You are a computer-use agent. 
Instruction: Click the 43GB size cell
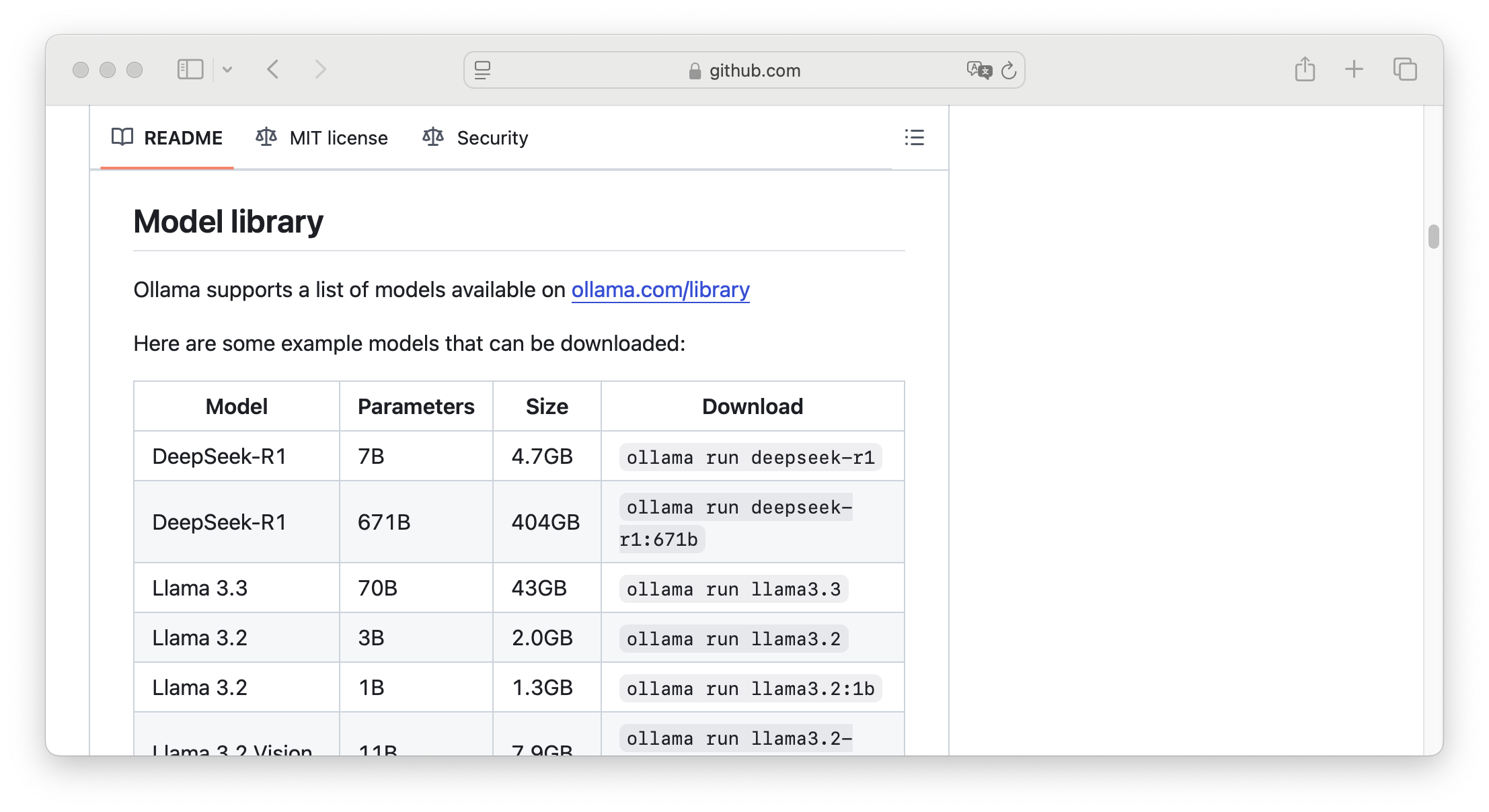coord(547,587)
